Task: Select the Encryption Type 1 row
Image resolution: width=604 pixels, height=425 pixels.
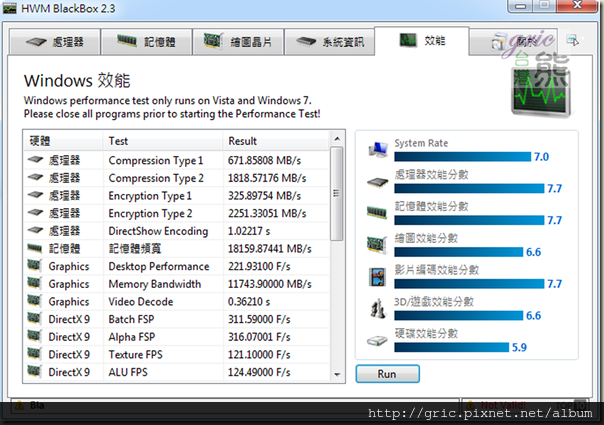Action: [176, 196]
